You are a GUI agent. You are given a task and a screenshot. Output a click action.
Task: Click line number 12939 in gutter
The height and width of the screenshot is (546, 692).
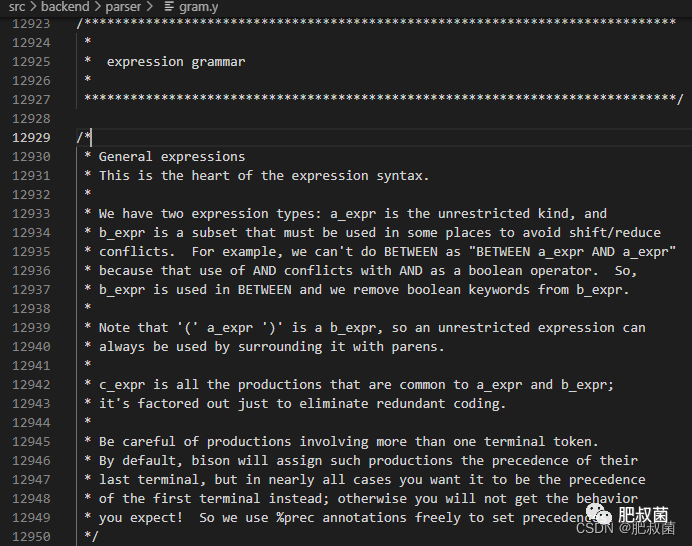pos(31,328)
